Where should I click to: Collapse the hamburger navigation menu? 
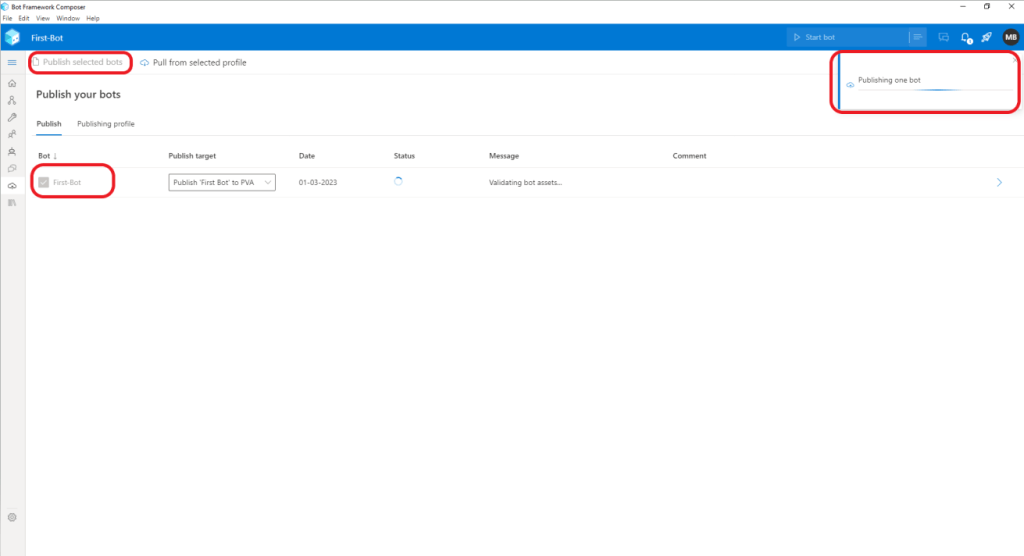12,63
